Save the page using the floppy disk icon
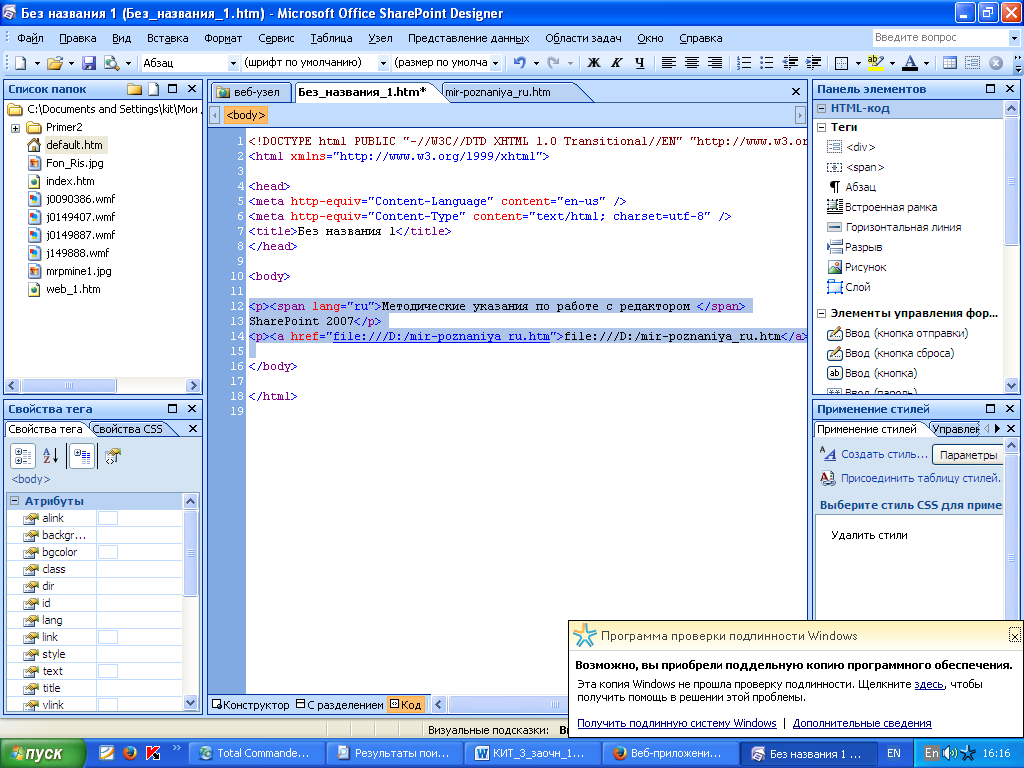The height and width of the screenshot is (768, 1024). pyautogui.click(x=89, y=63)
